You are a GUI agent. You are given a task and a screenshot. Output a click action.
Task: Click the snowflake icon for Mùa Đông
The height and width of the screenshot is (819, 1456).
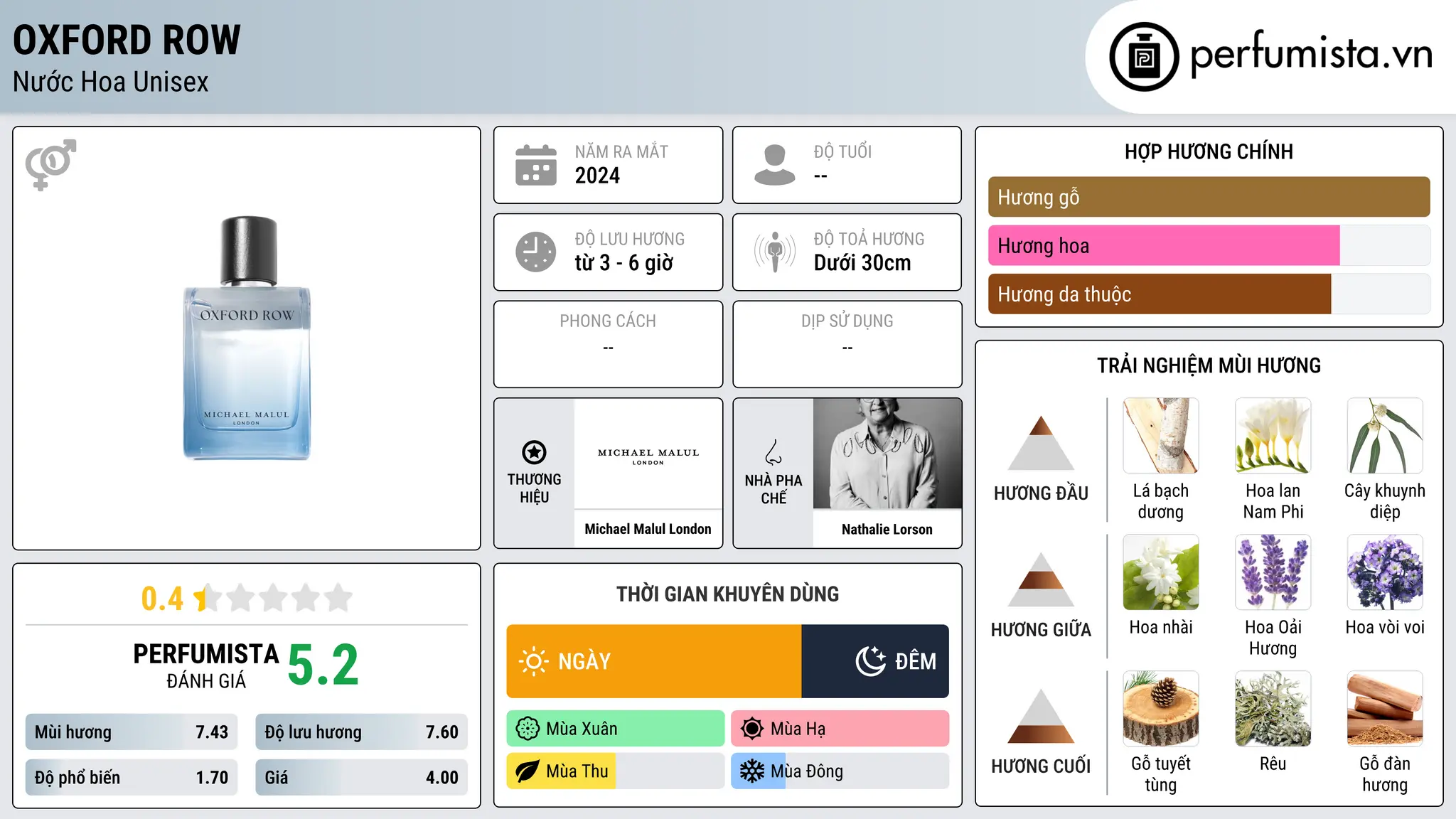751,771
